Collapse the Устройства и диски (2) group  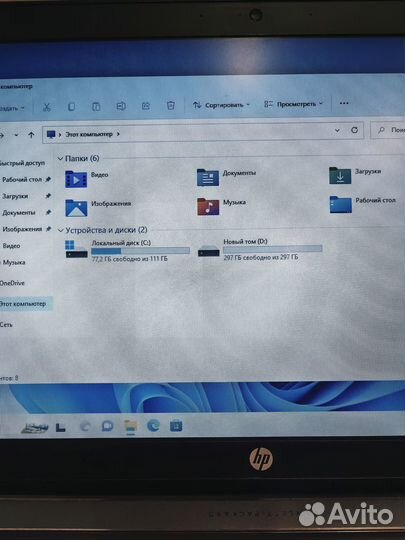pos(60,230)
